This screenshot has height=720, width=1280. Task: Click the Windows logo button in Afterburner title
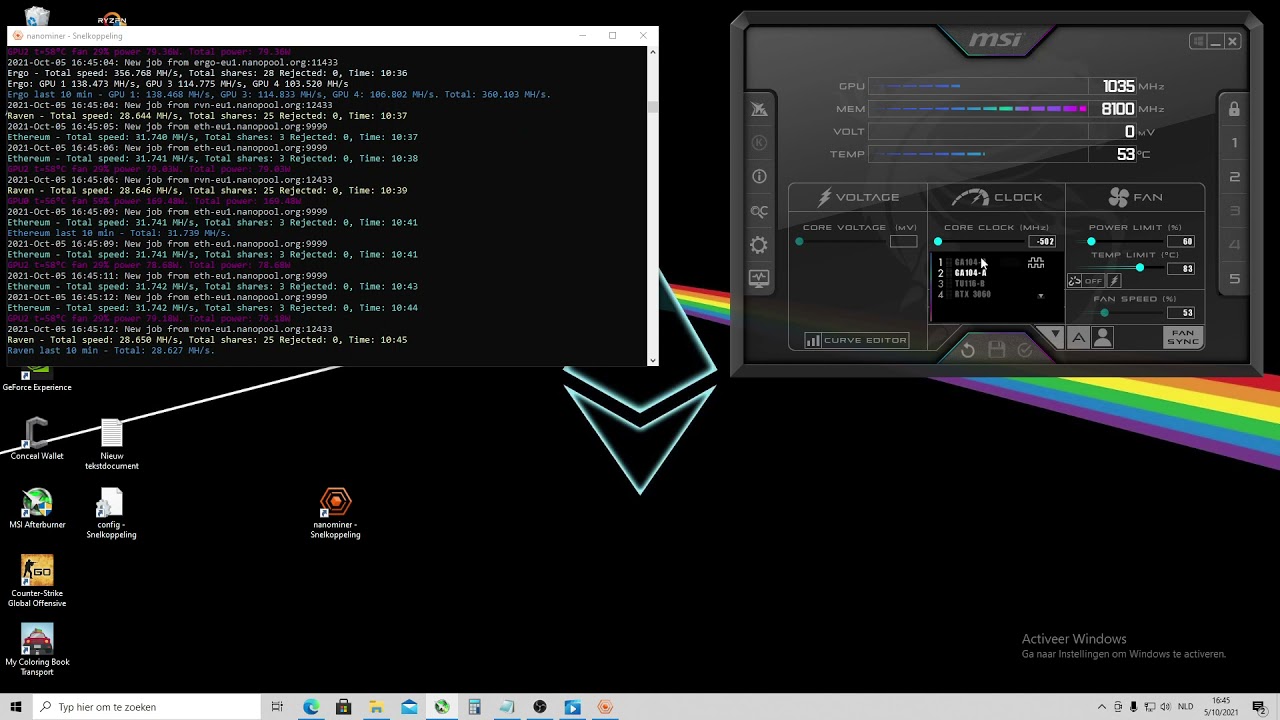tap(1197, 41)
